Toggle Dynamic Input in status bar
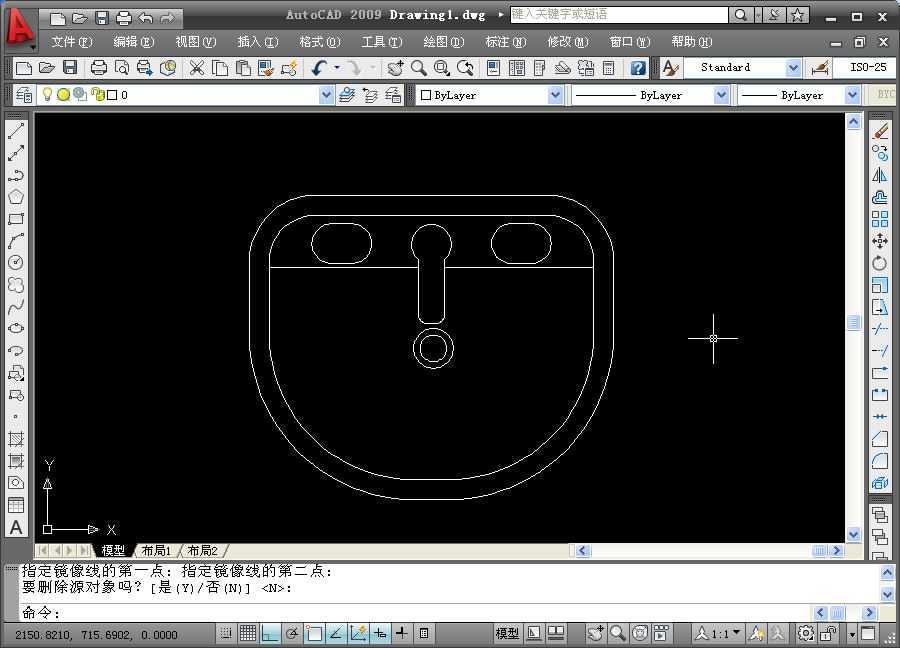The height and width of the screenshot is (648, 900). pos(380,633)
